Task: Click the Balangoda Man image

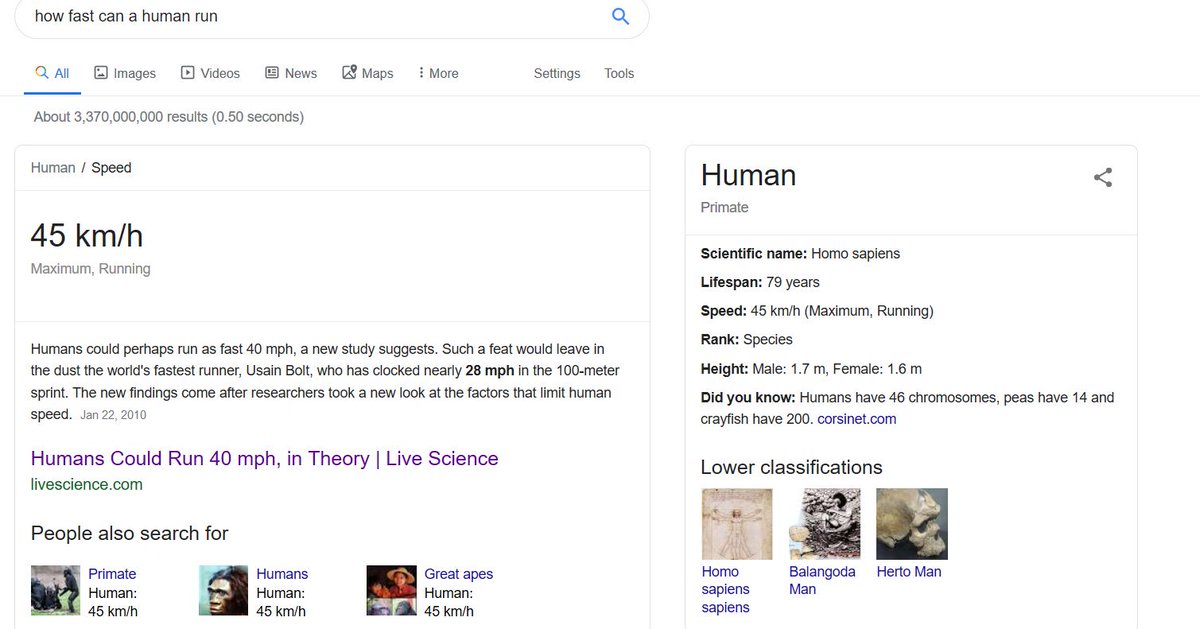Action: pyautogui.click(x=825, y=524)
